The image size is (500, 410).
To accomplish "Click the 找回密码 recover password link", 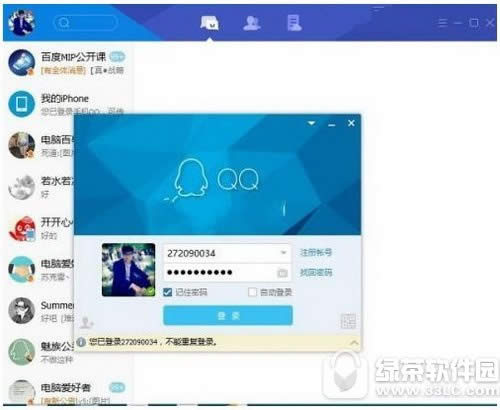I will (316, 273).
